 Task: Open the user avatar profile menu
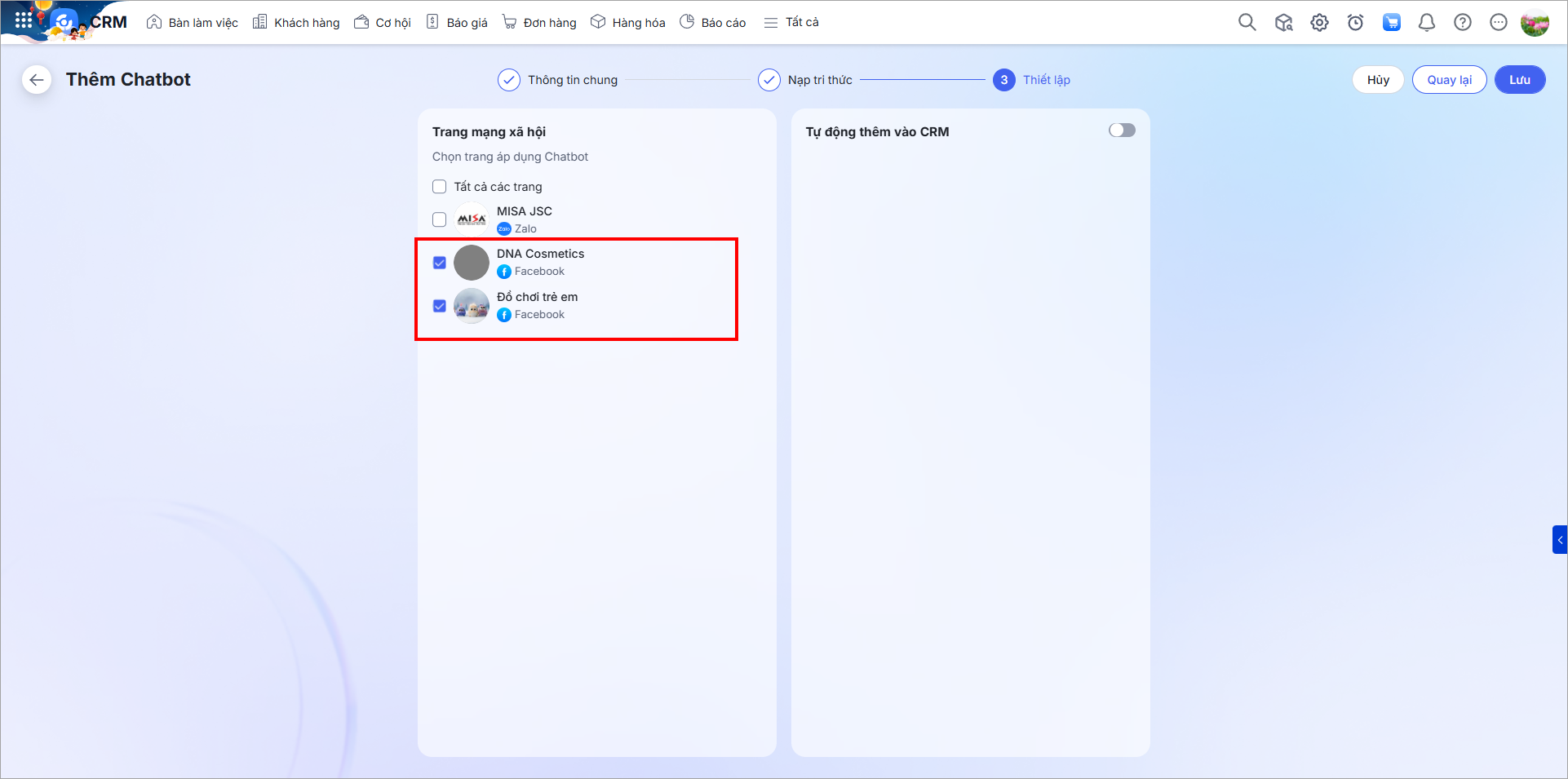1535,23
